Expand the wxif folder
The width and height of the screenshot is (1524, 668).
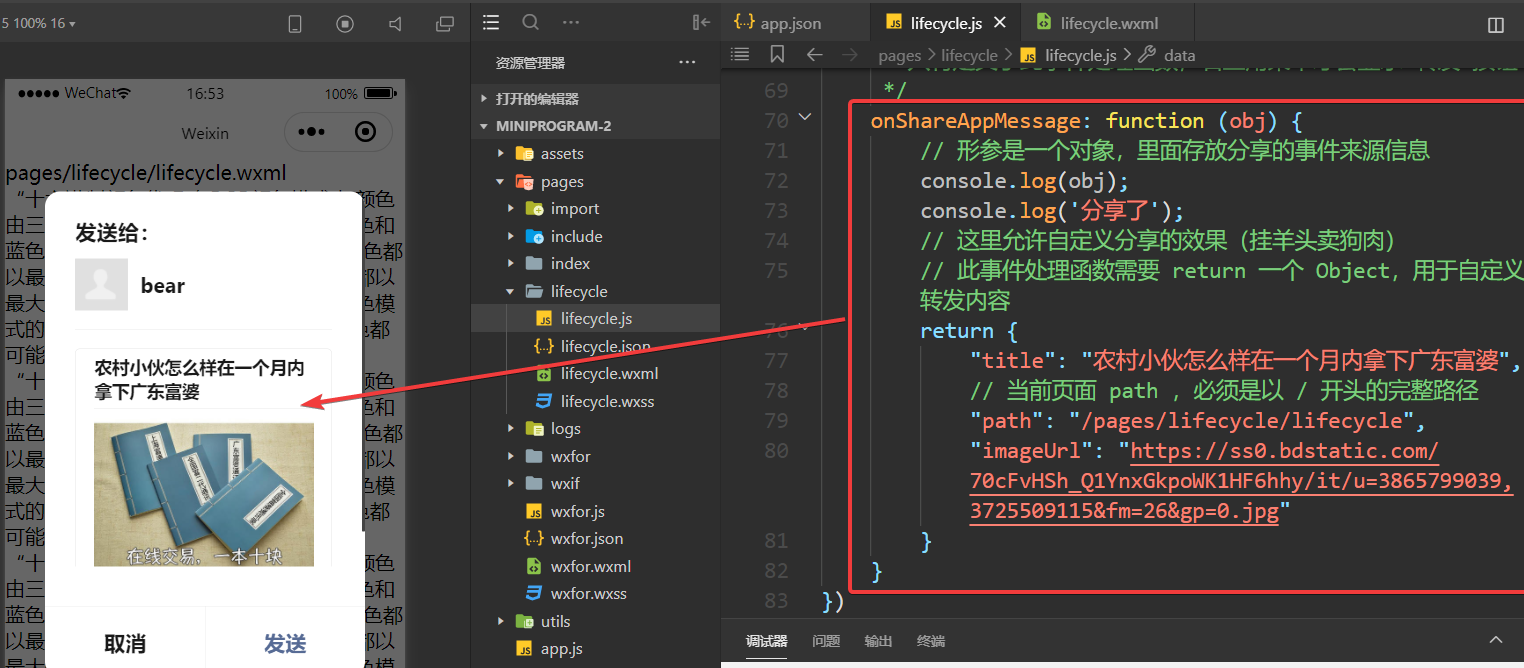coord(596,484)
